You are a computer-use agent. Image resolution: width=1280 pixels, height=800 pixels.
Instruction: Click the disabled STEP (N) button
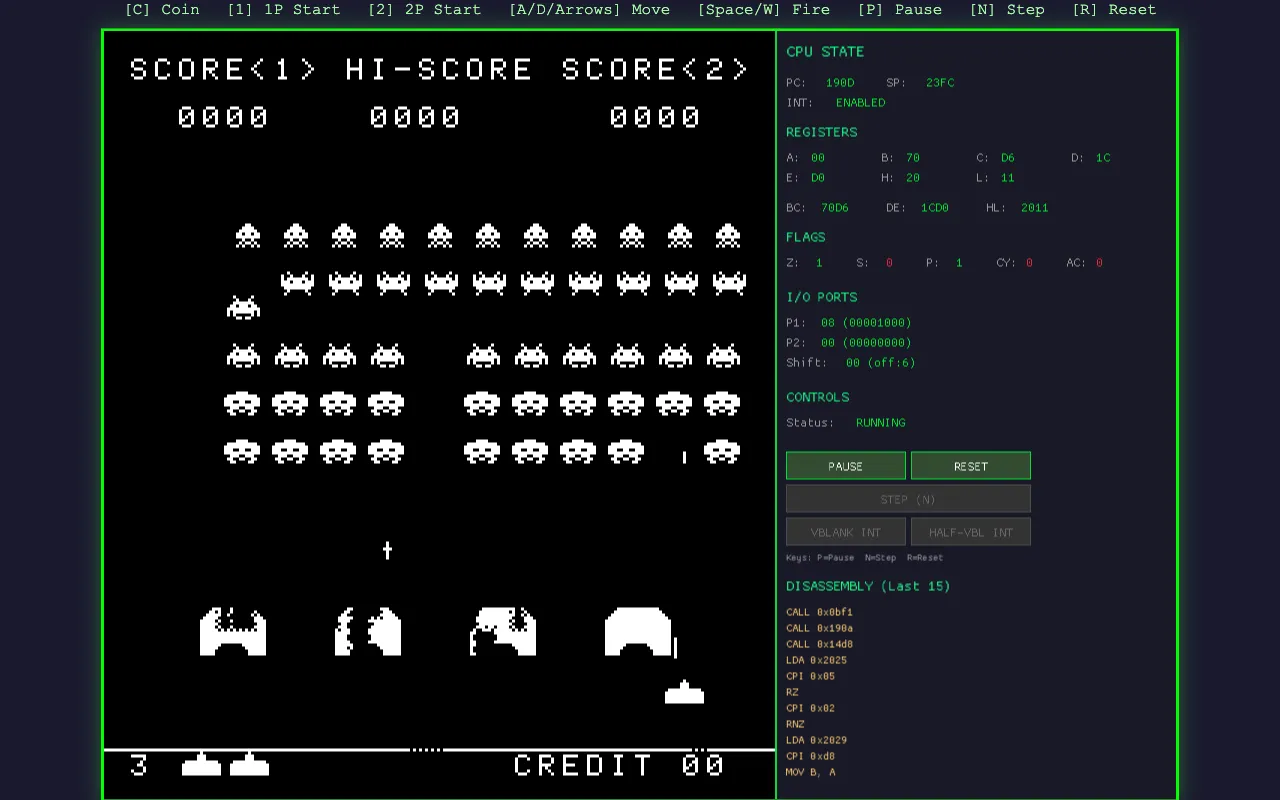tap(908, 499)
